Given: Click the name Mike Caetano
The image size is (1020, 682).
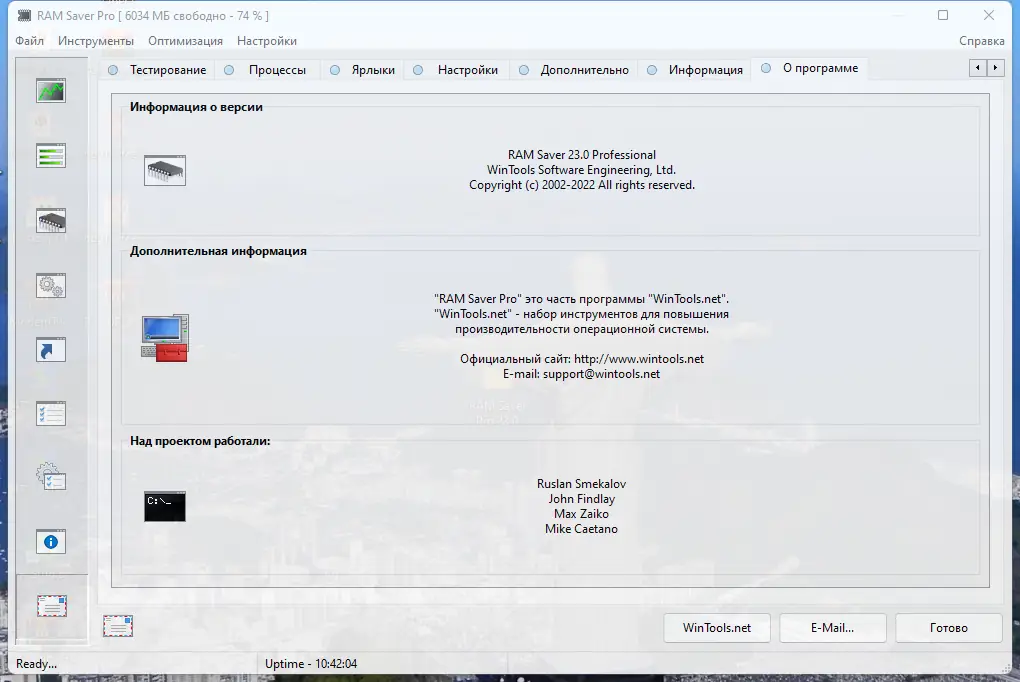Looking at the screenshot, I should tap(582, 529).
